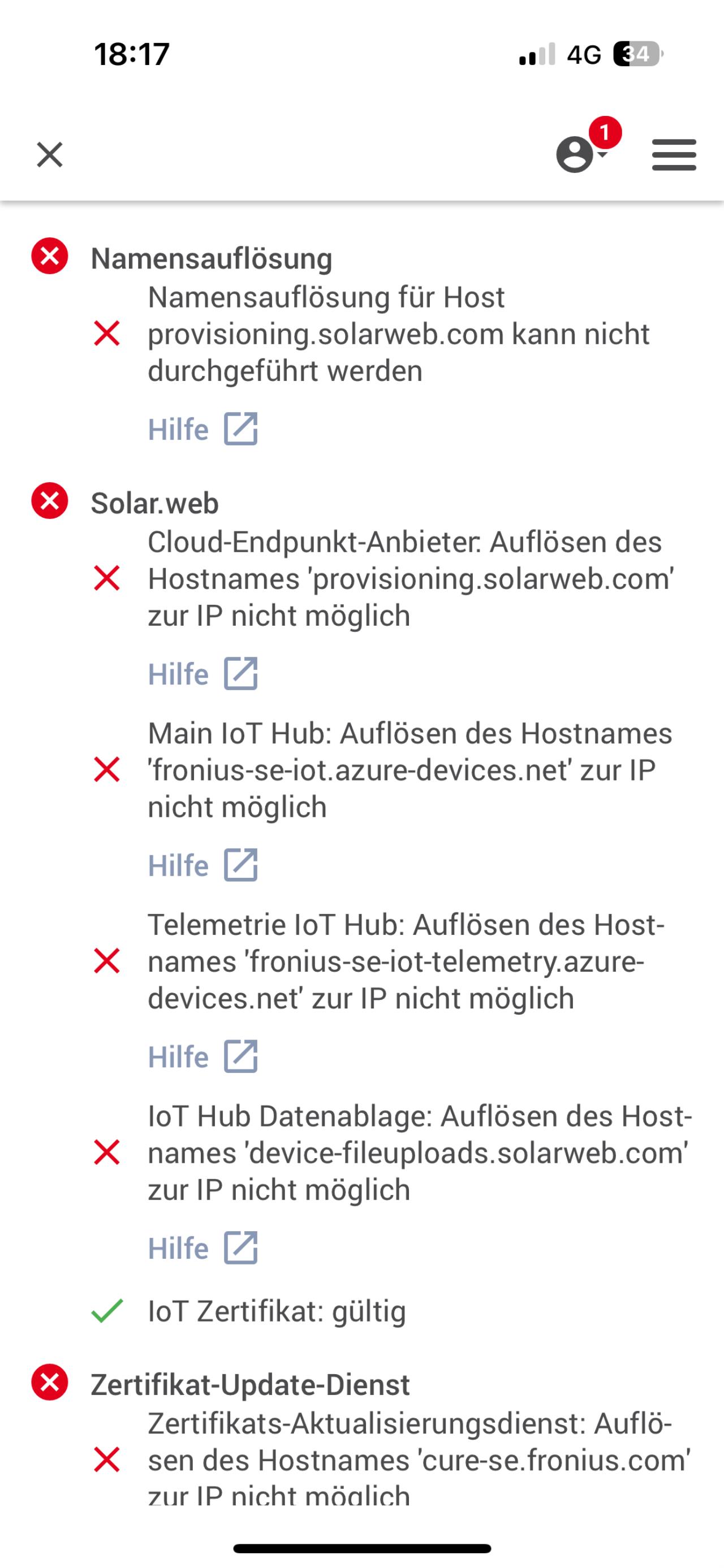Tap the error icon beside Zertifikat-Update-Dienst

49,1383
